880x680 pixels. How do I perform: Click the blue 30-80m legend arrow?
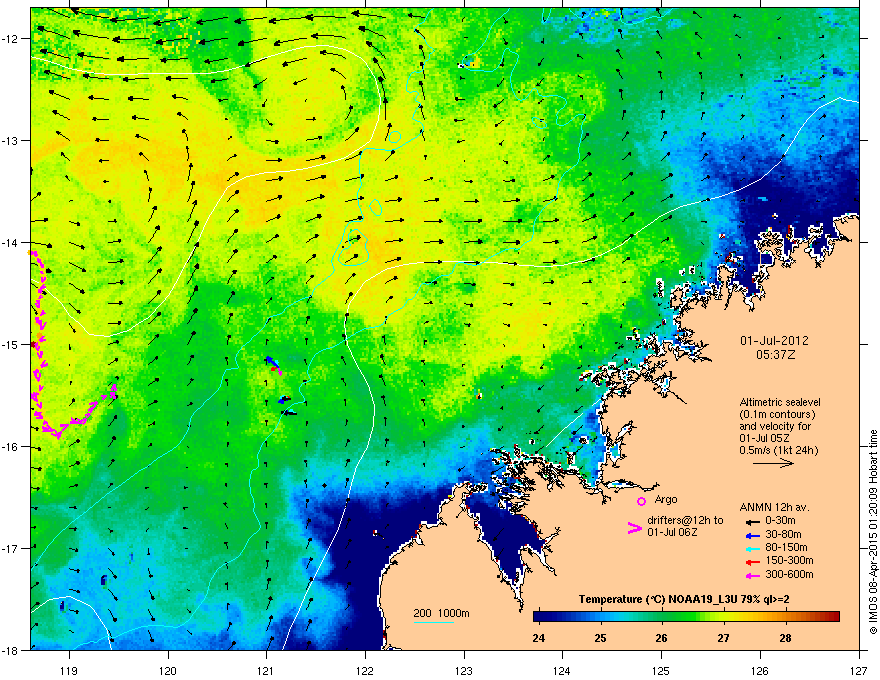753,535
